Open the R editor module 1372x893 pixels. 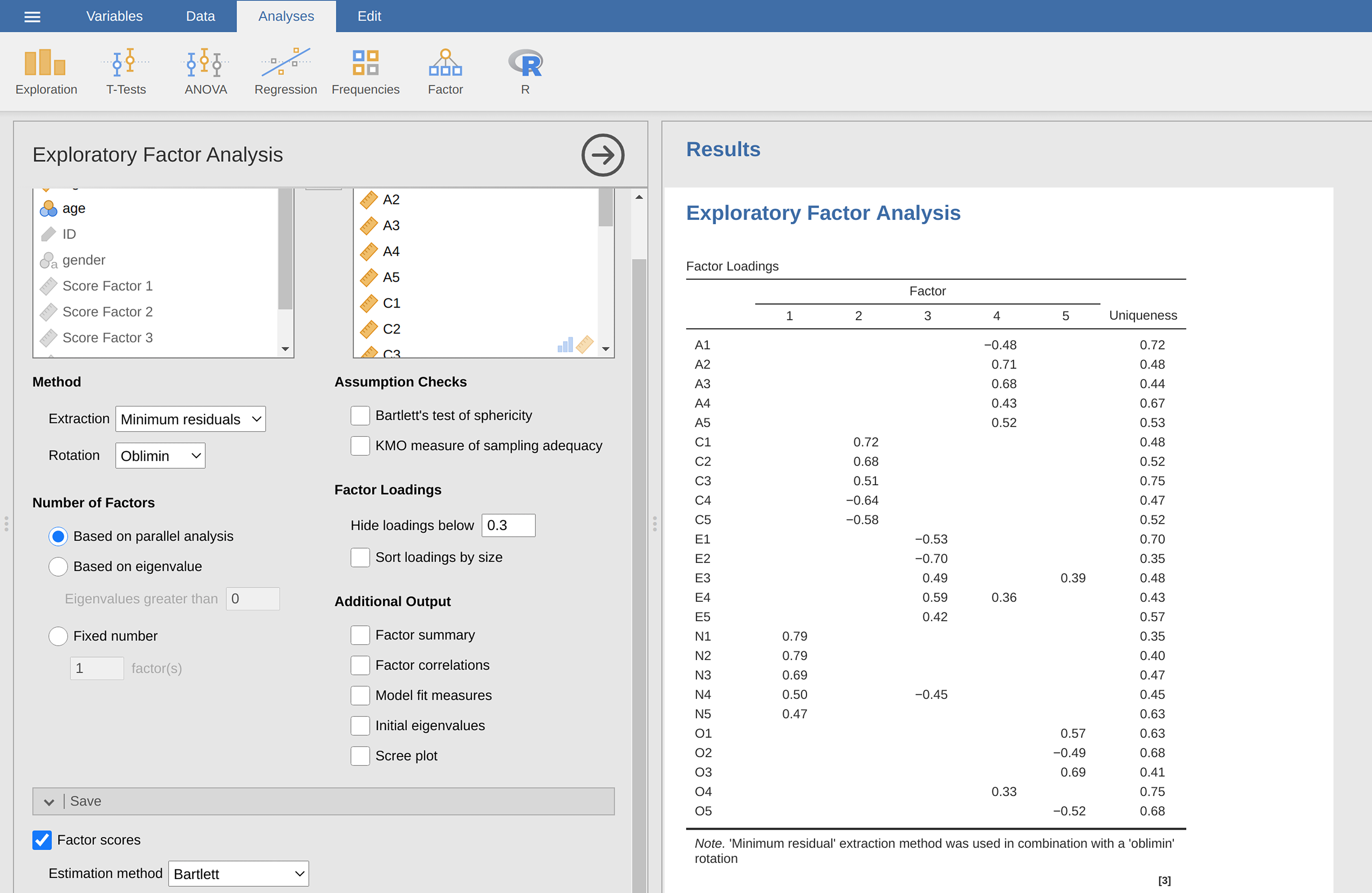coord(525,72)
